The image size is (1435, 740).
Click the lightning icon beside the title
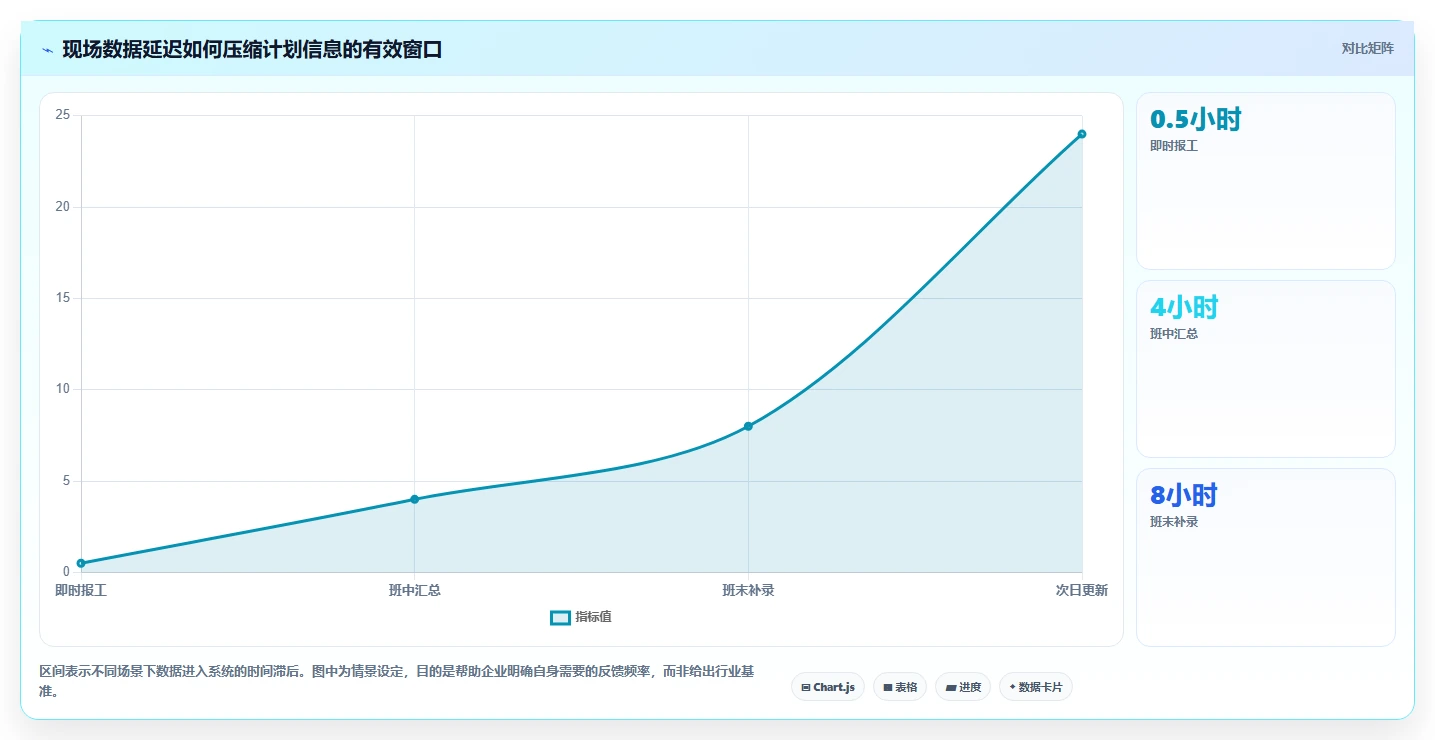point(47,50)
